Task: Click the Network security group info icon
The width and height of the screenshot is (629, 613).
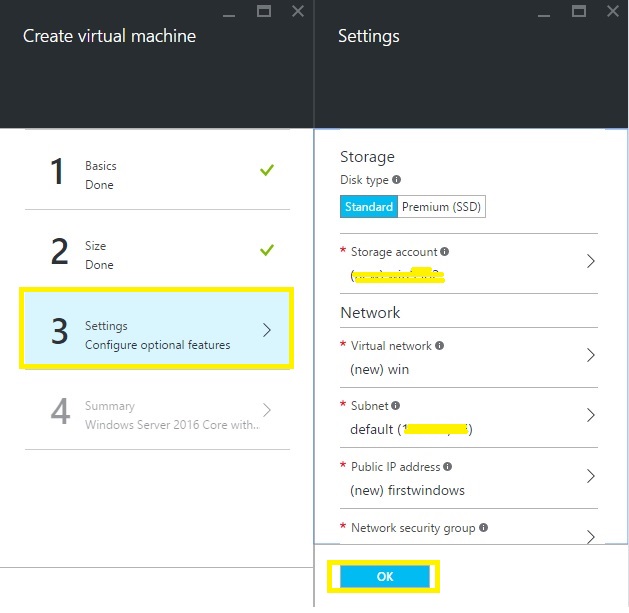Action: [x=484, y=527]
